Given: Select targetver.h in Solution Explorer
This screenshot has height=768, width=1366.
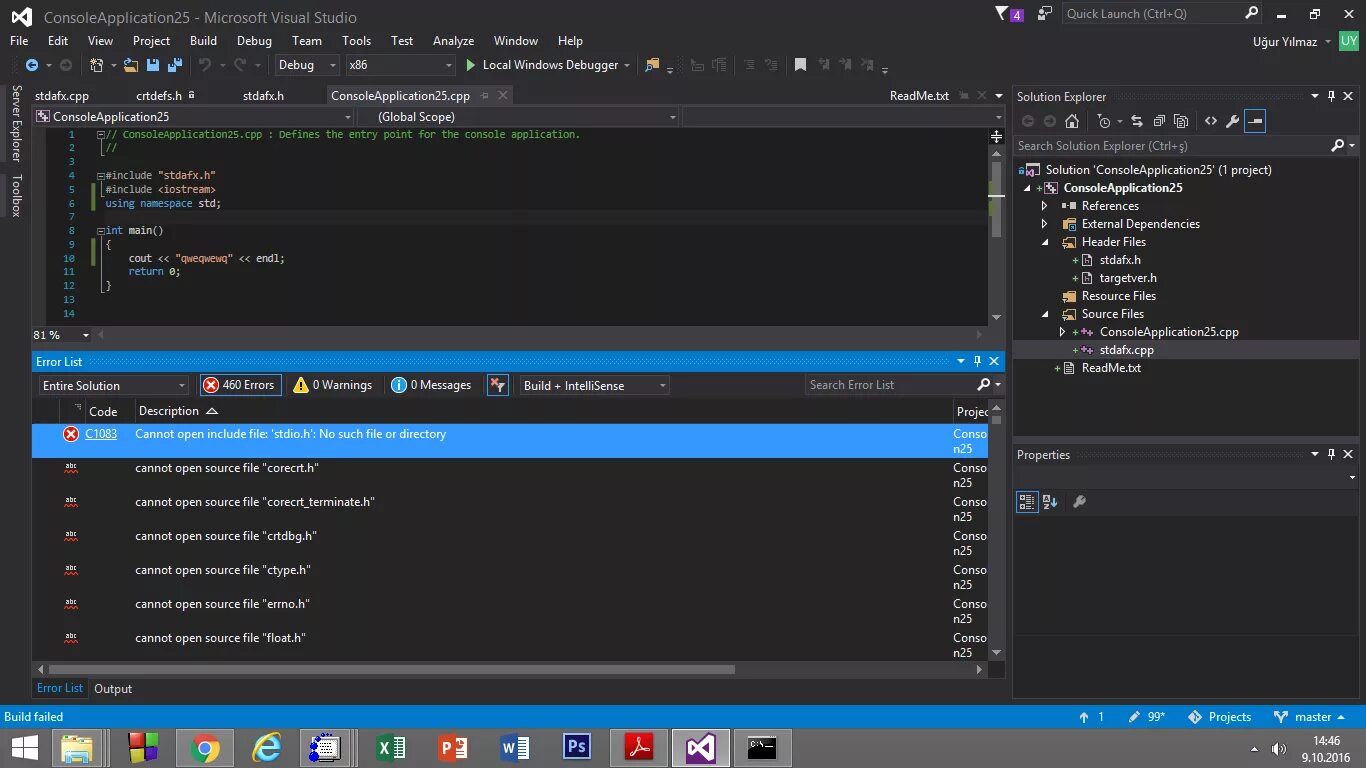Looking at the screenshot, I should pos(1127,278).
